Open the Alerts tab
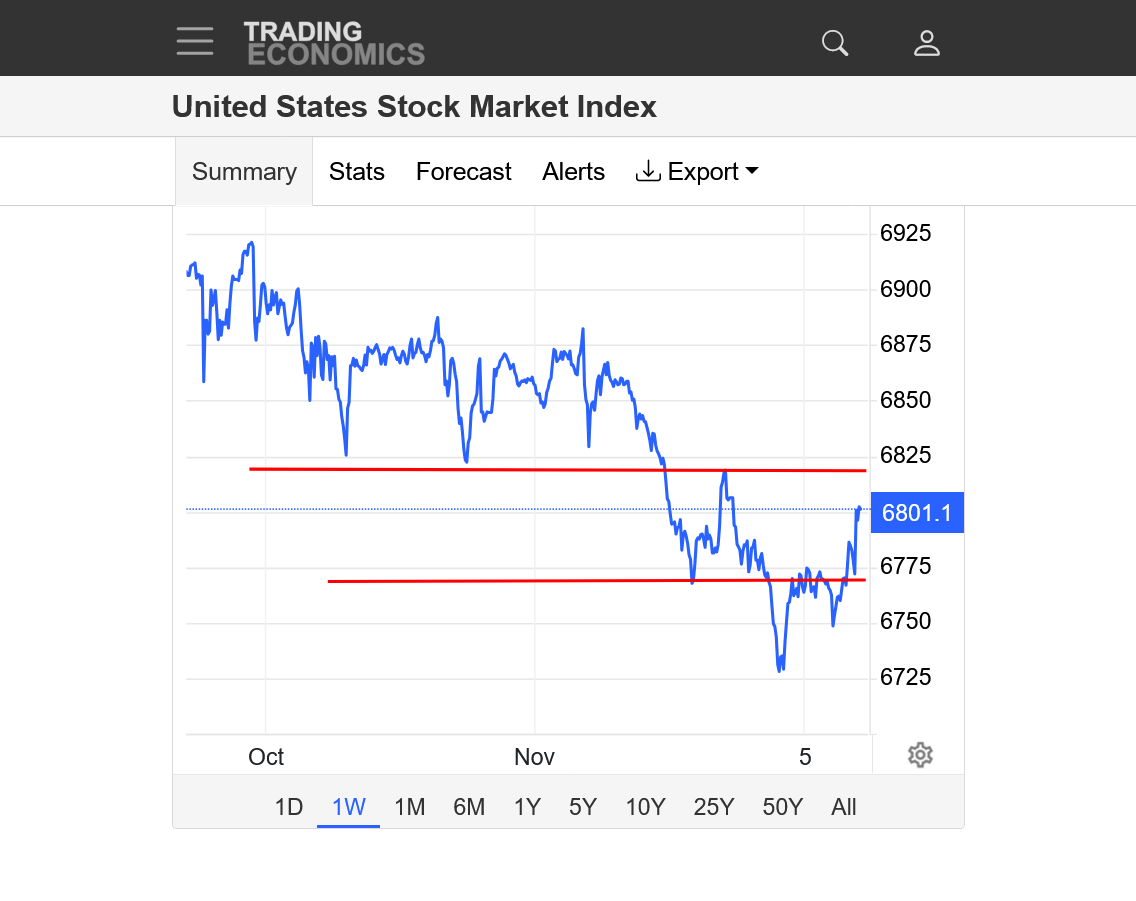The width and height of the screenshot is (1136, 901). coord(574,172)
